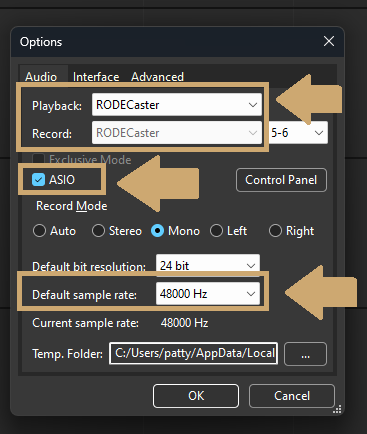367x434 pixels.
Task: Close the Options dialog with the X
Action: (329, 41)
